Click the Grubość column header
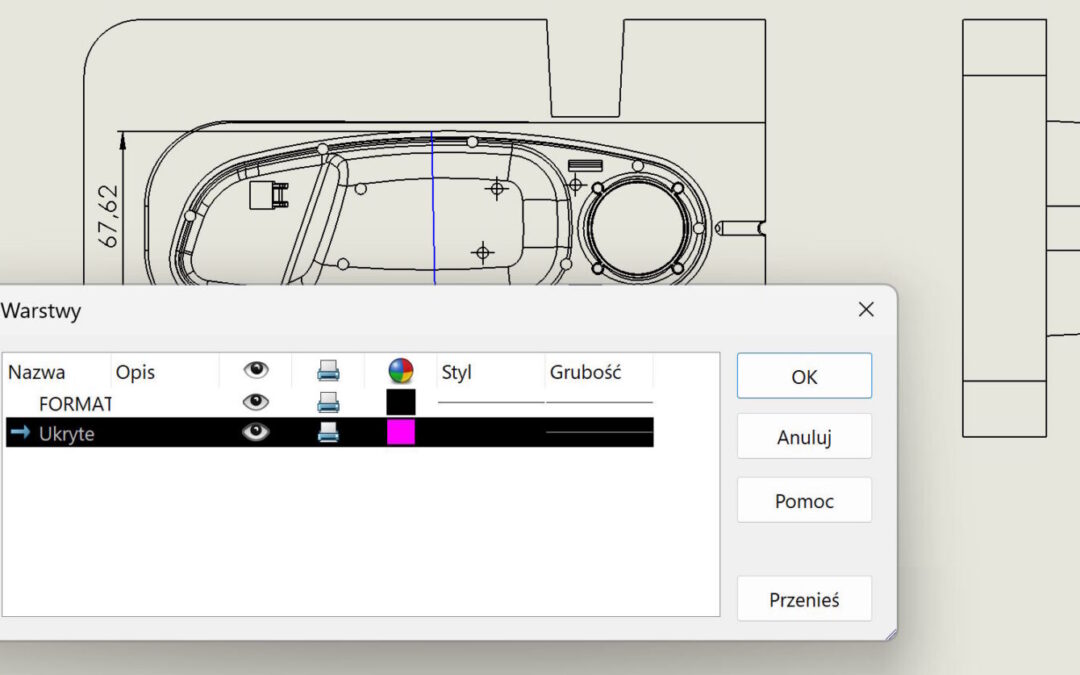Image resolution: width=1080 pixels, height=675 pixels. 585,372
